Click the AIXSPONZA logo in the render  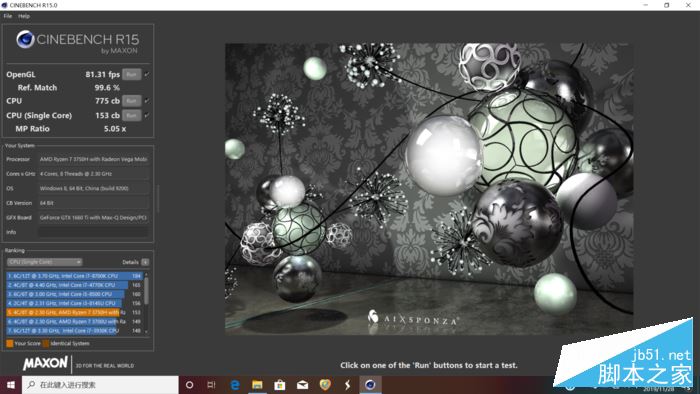pyautogui.click(x=412, y=318)
